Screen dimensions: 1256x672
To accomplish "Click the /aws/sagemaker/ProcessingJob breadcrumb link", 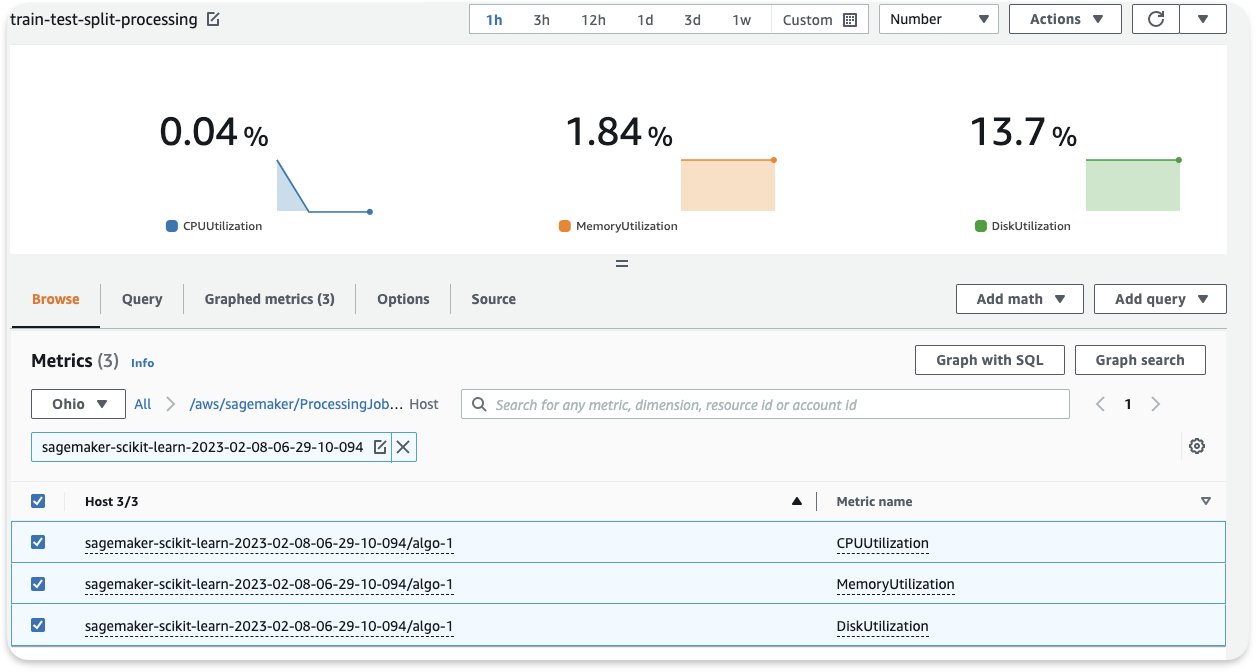I will pos(296,404).
